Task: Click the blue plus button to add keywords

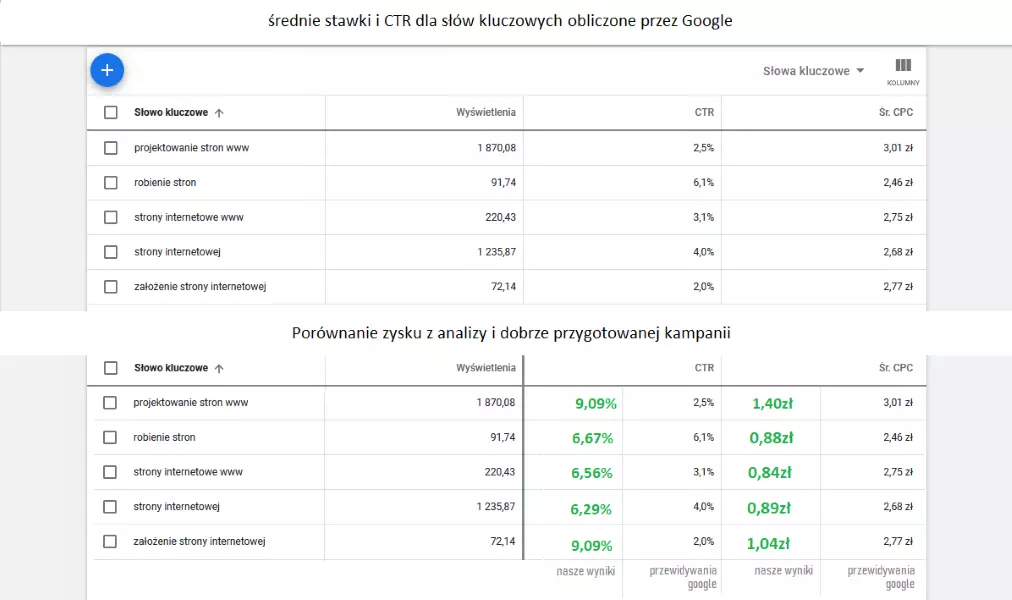Action: point(107,70)
